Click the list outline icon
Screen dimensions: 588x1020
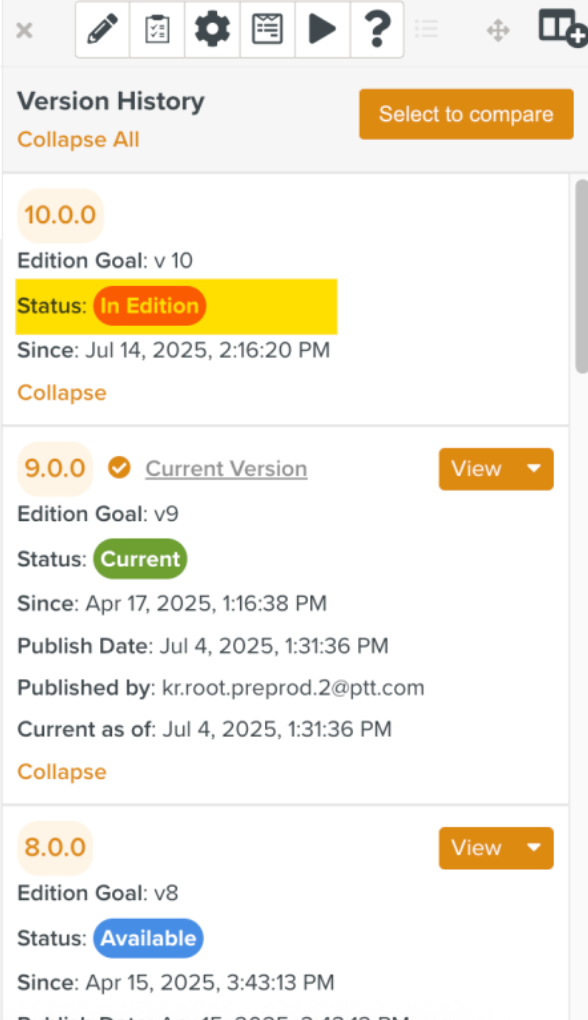point(427,29)
